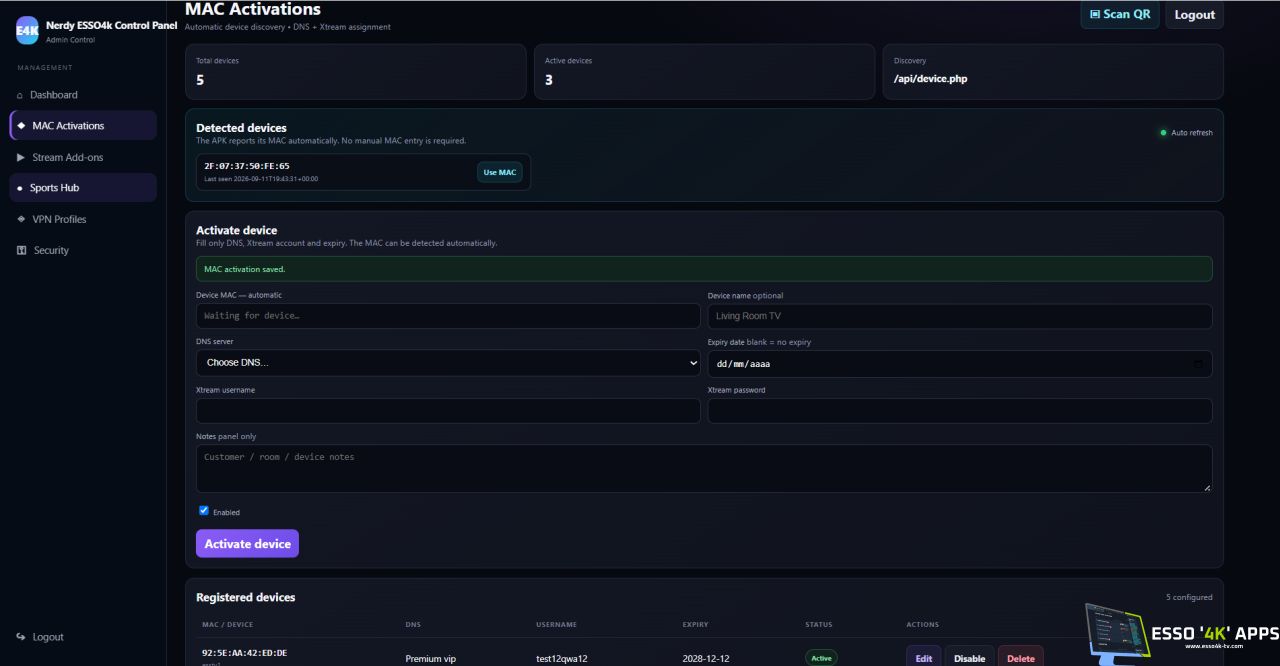Click the Scan QR button

[1120, 15]
